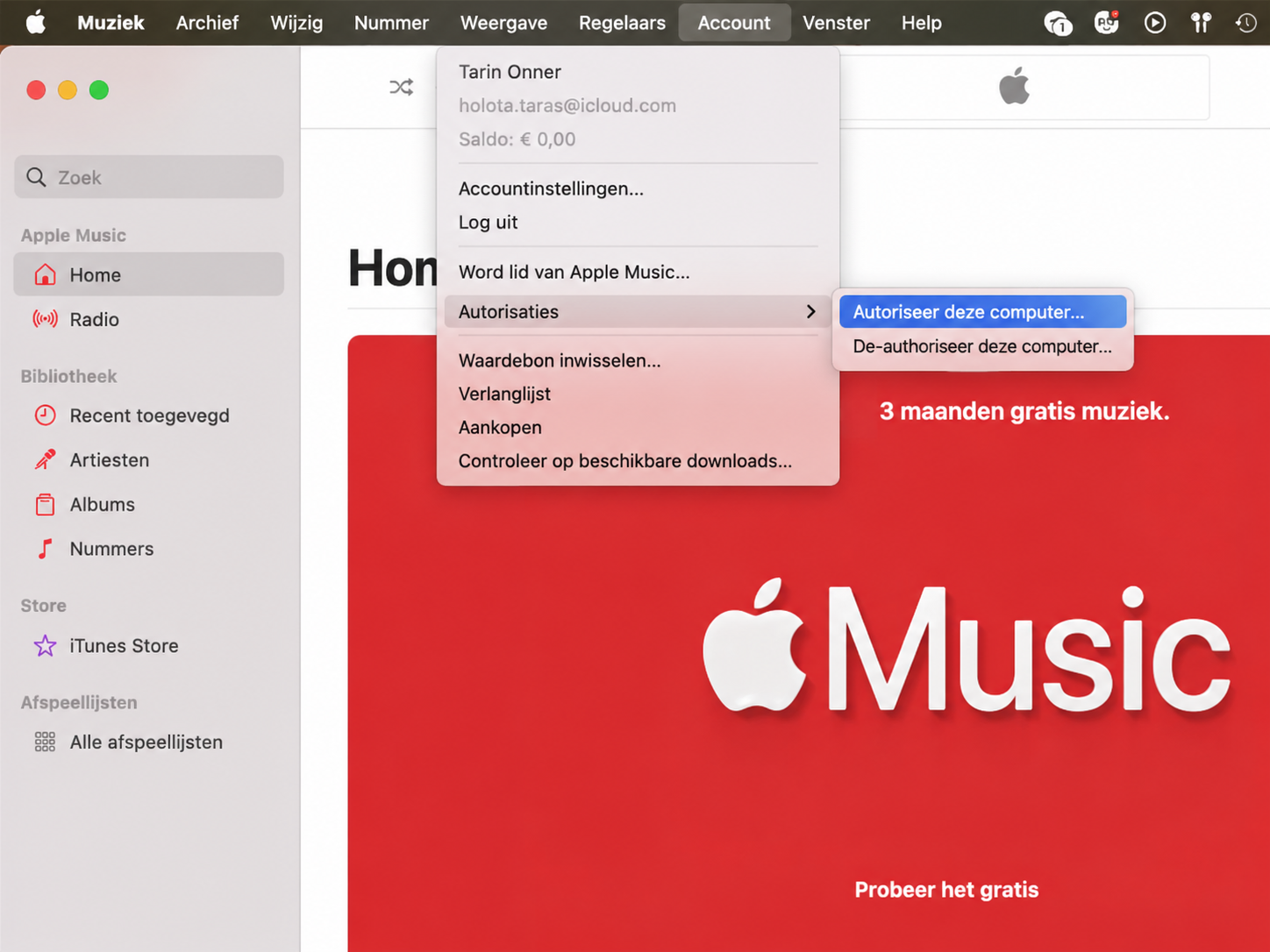Click the star icon beside iTunes Store

pos(45,646)
